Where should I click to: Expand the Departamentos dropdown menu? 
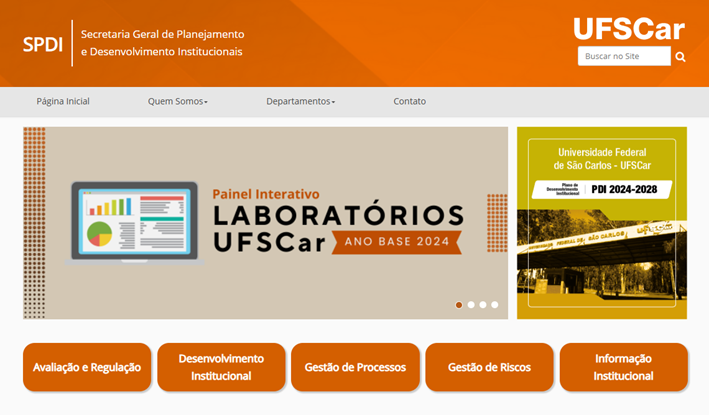point(301,101)
